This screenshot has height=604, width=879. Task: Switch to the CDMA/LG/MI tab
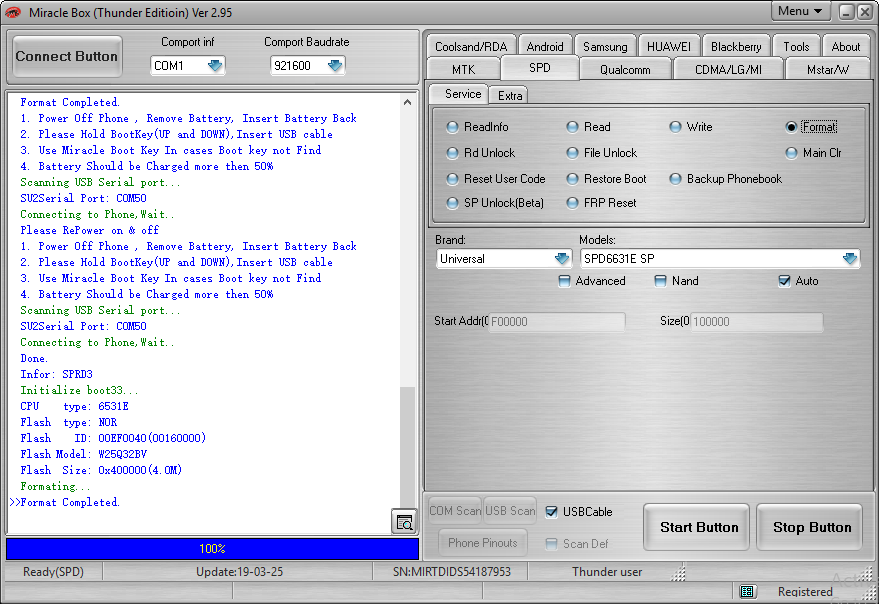728,70
